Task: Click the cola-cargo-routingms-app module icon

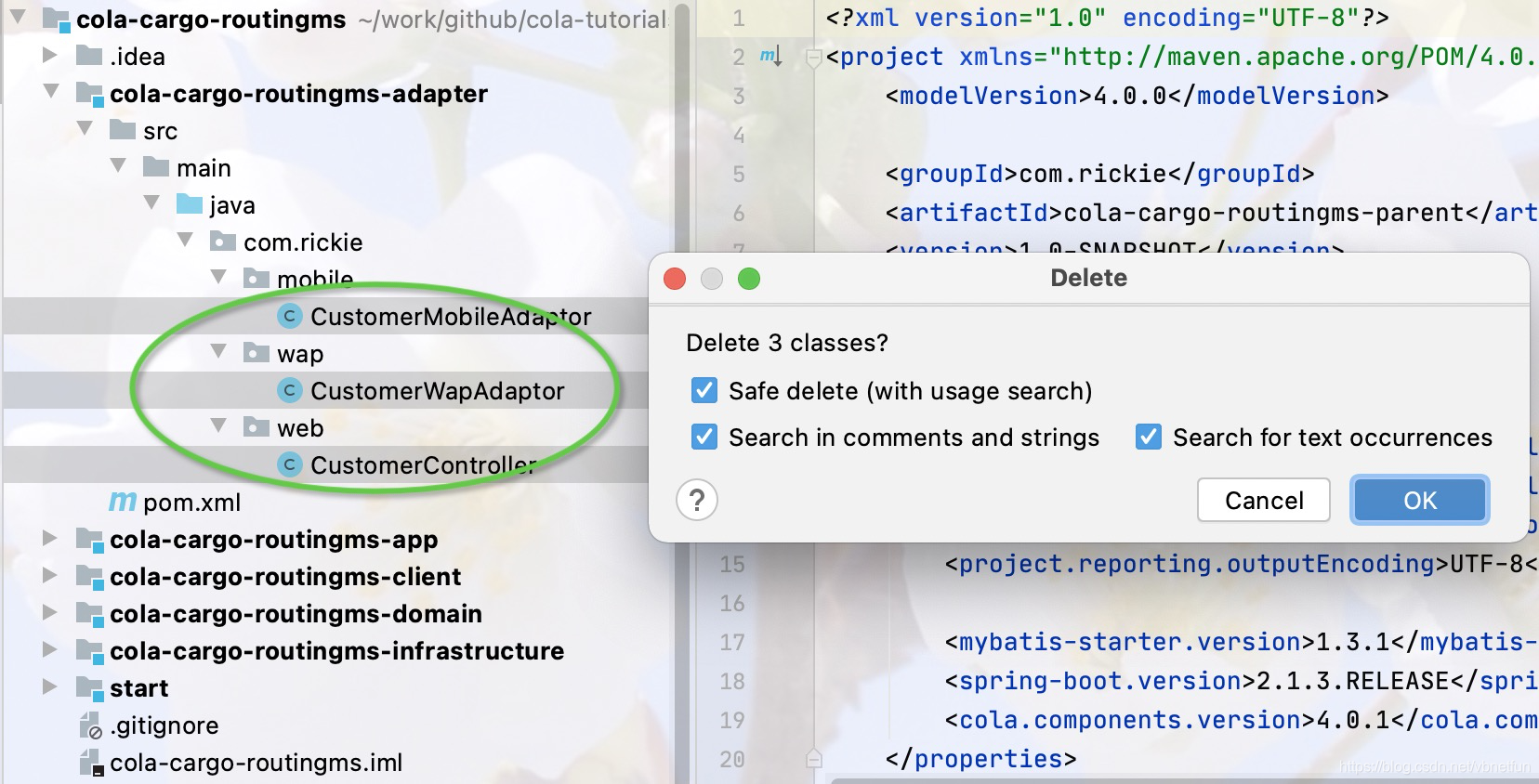Action: pos(89,540)
